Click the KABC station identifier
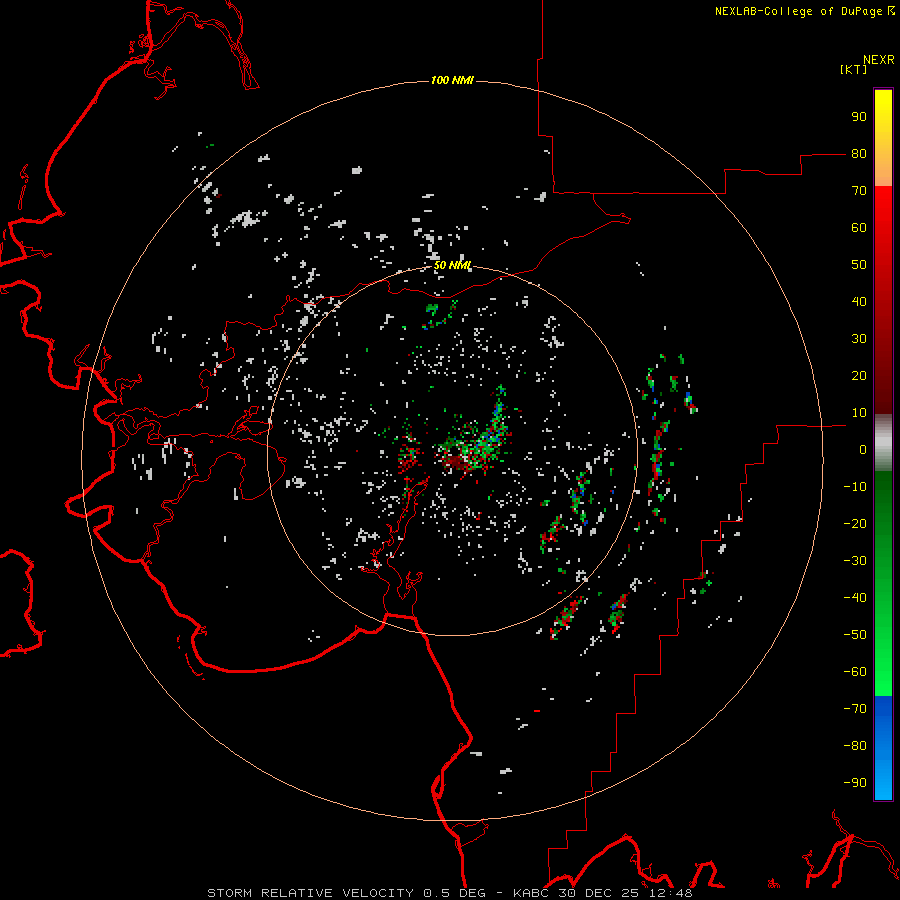The height and width of the screenshot is (900, 900). pos(532,893)
